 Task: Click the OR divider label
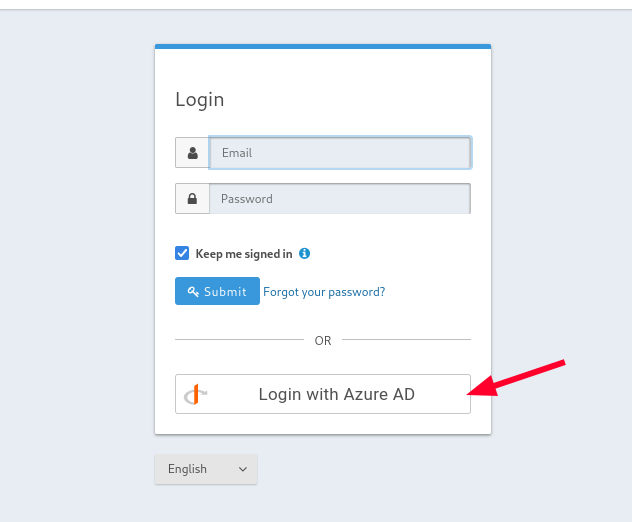[x=323, y=341]
